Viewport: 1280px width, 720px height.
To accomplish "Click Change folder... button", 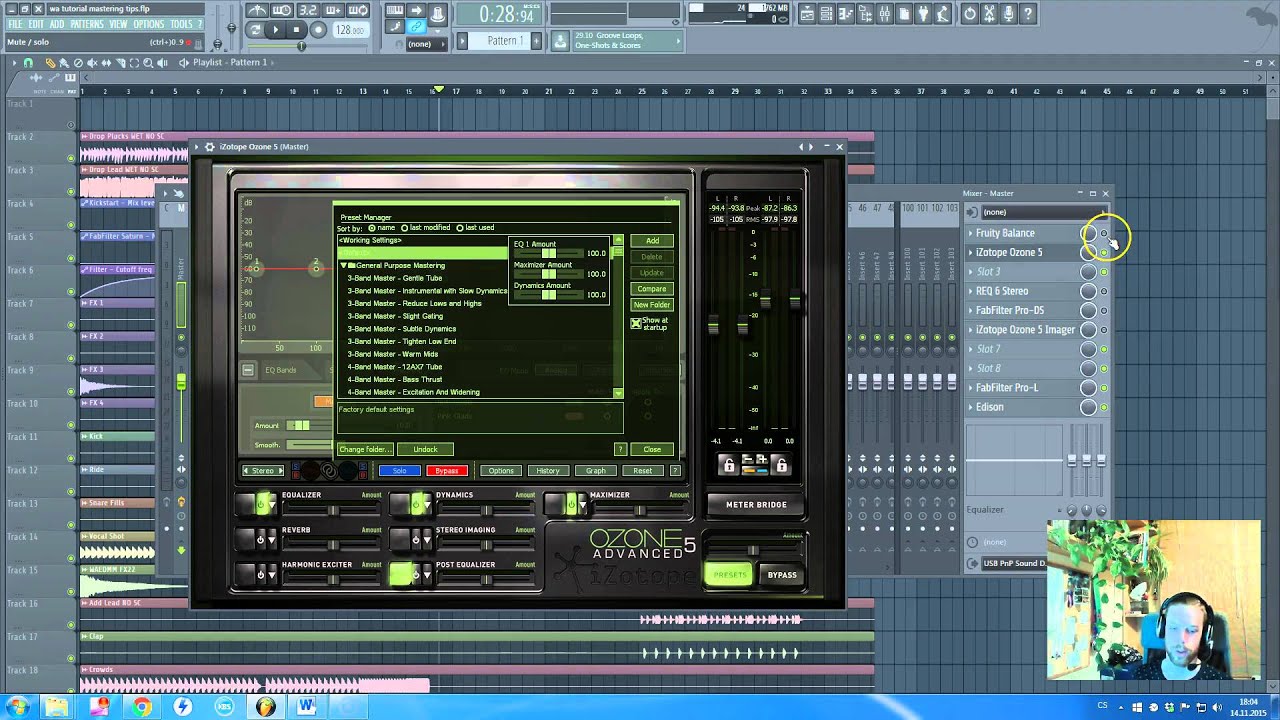I will pyautogui.click(x=365, y=449).
